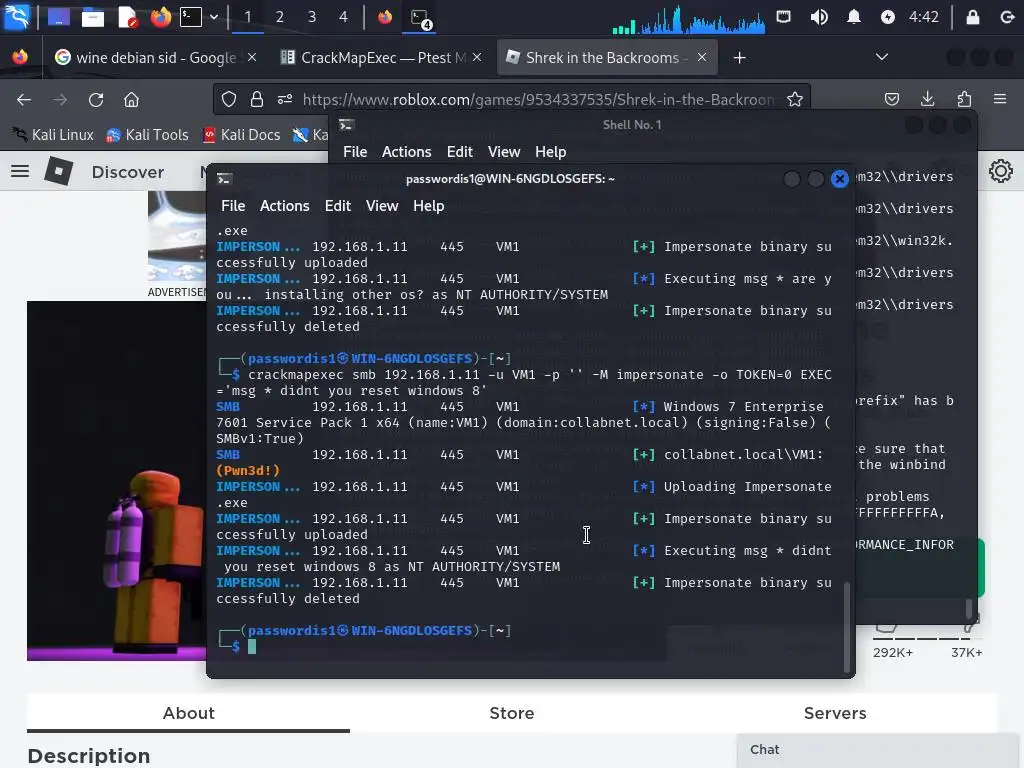Screen dimensions: 1024x768
Task: Select the Firefox taskbar window button
Action: [x=385, y=17]
